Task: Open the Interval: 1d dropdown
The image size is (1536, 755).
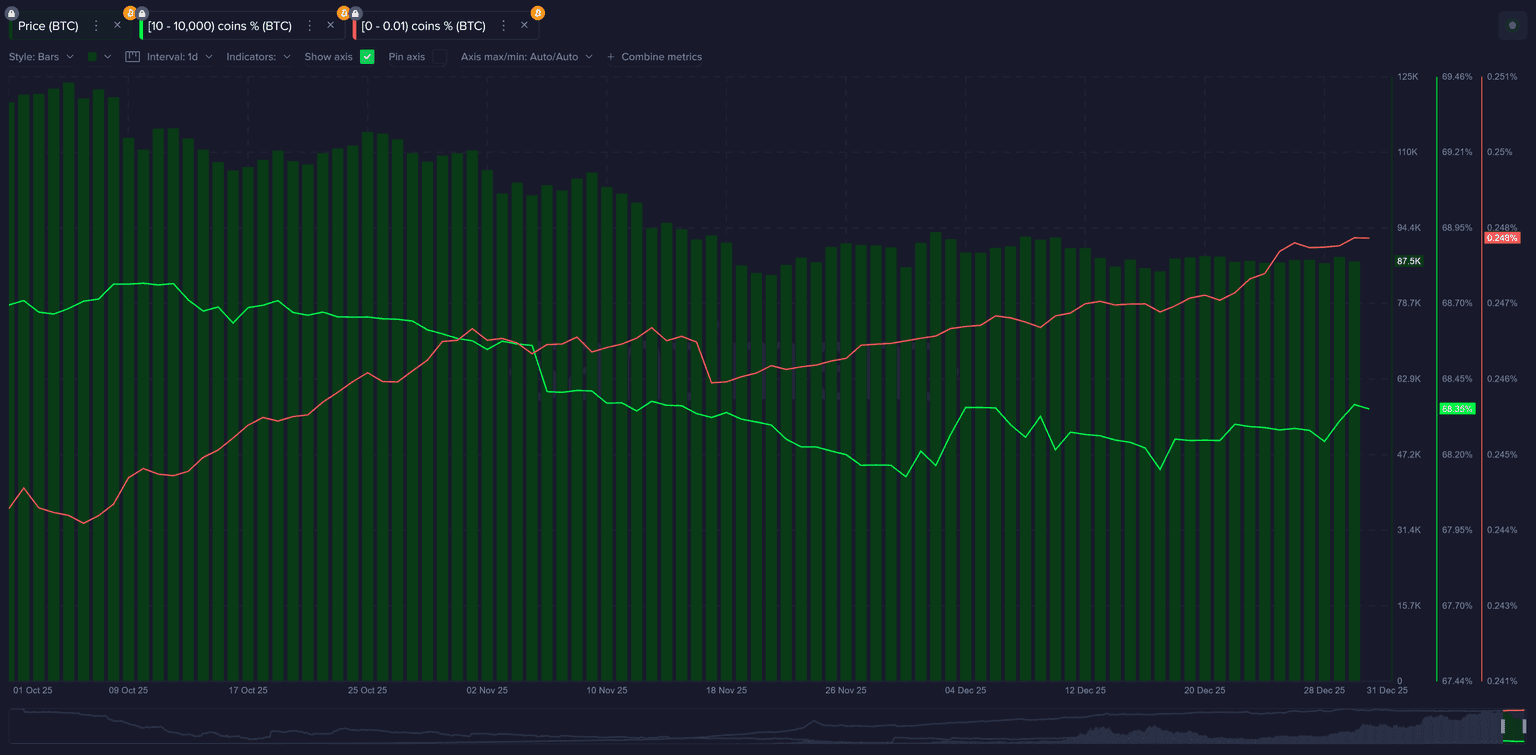Action: [179, 57]
